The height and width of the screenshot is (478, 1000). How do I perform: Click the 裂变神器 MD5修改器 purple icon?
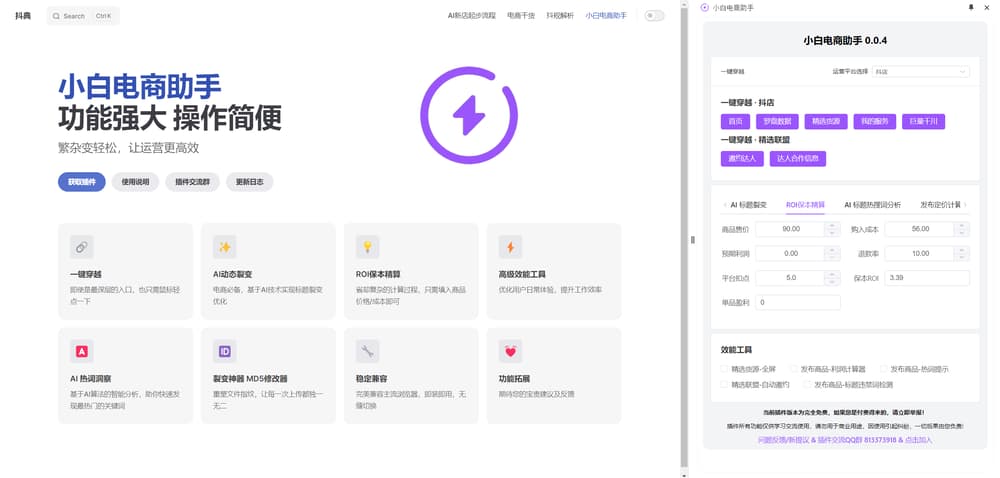[225, 351]
